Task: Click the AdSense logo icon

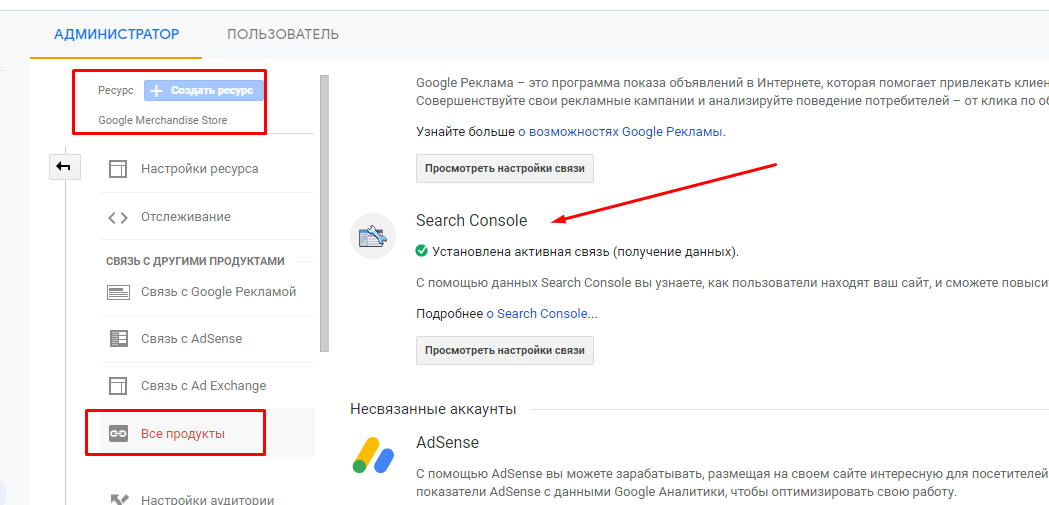Action: point(373,456)
